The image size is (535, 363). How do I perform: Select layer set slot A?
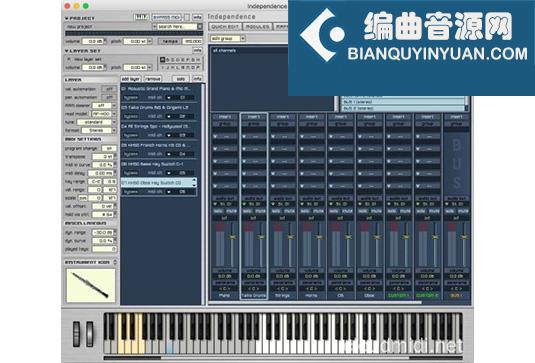coord(162,60)
